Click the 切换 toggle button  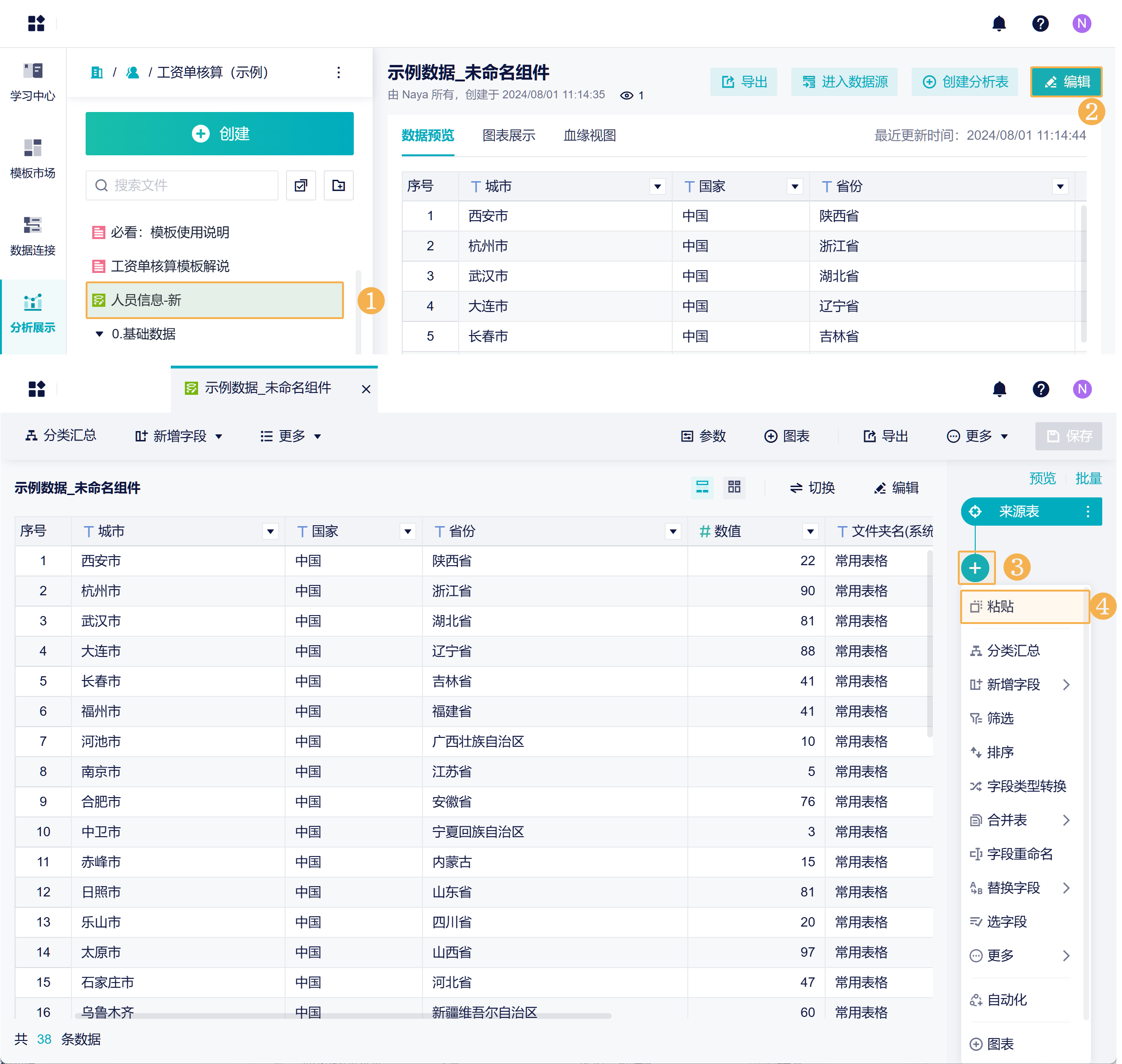coord(812,488)
